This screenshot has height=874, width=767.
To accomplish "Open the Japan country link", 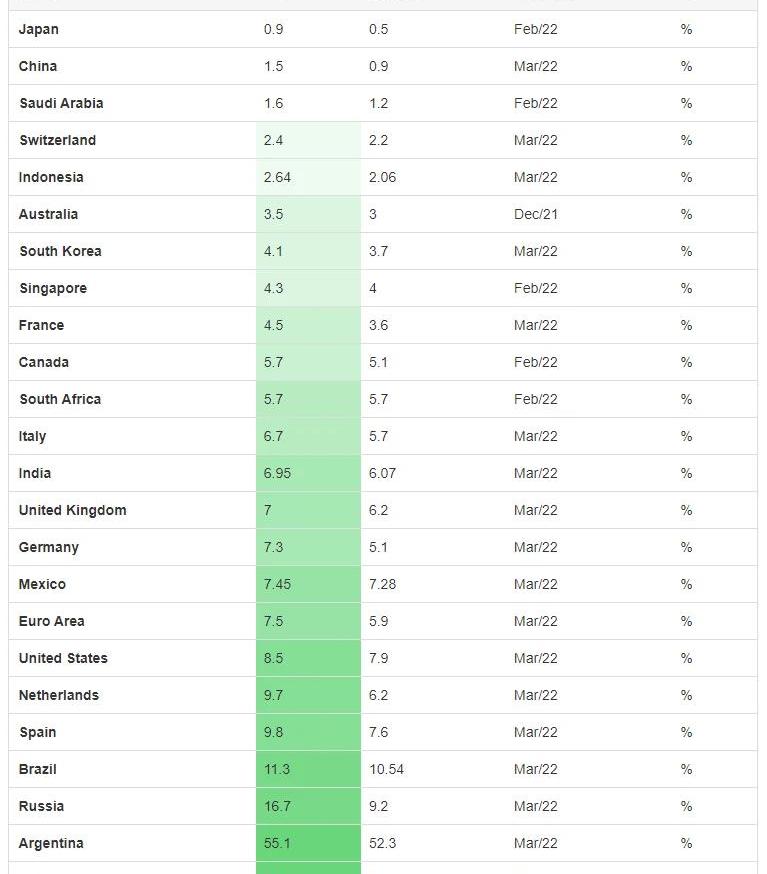I will coord(39,30).
